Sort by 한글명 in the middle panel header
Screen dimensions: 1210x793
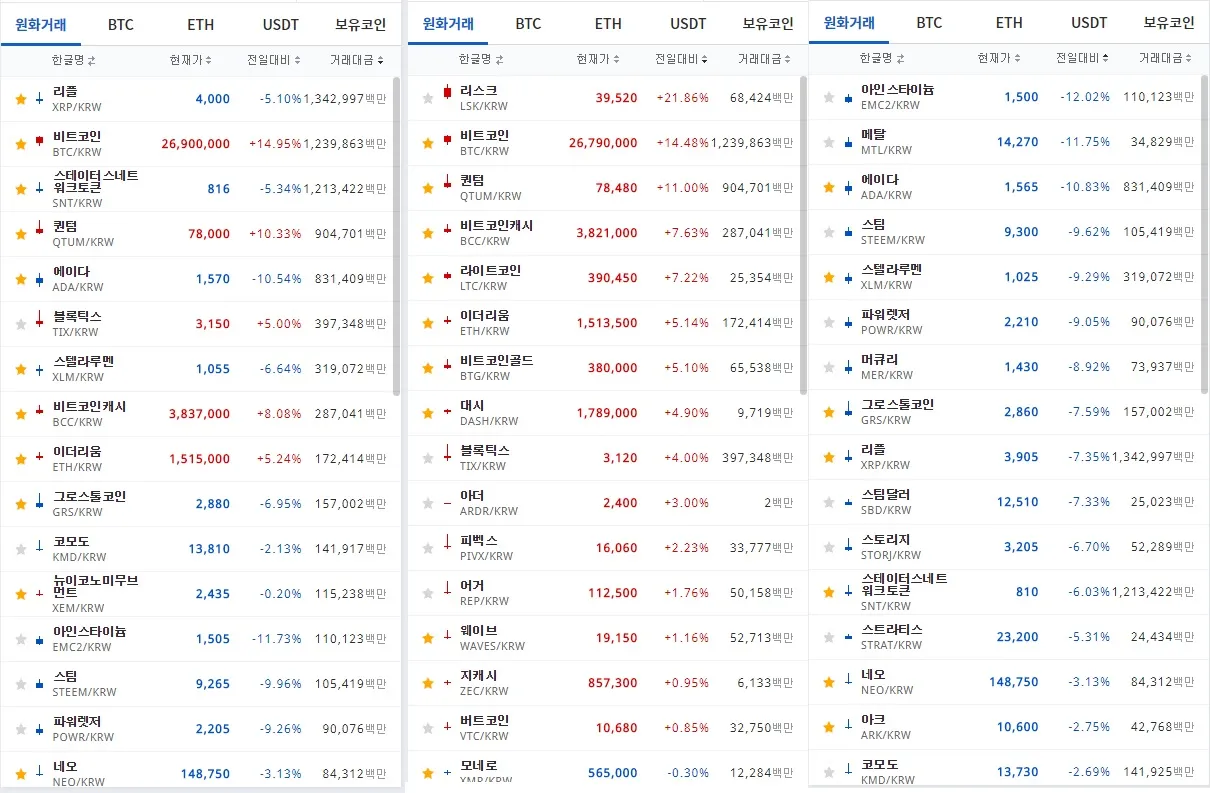point(481,60)
